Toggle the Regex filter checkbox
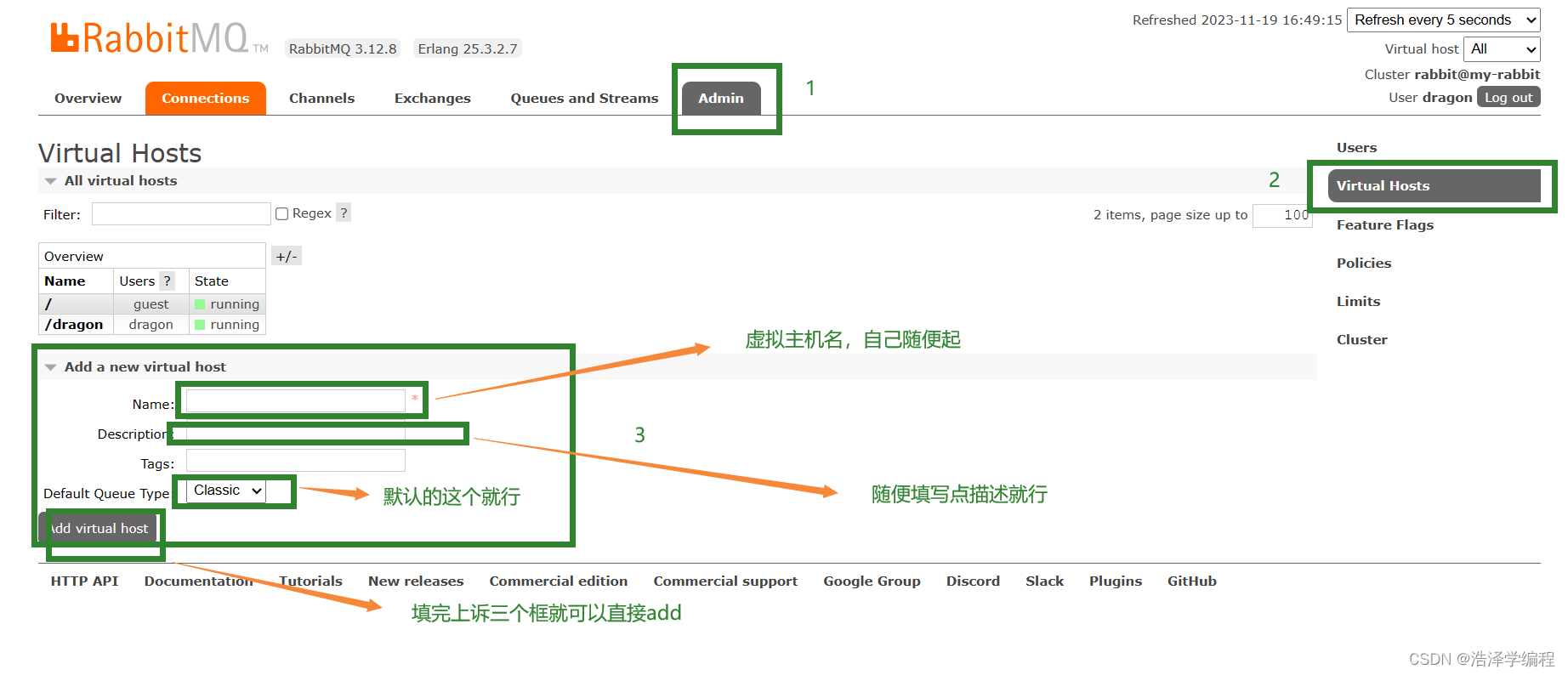The image size is (1568, 675). [282, 214]
